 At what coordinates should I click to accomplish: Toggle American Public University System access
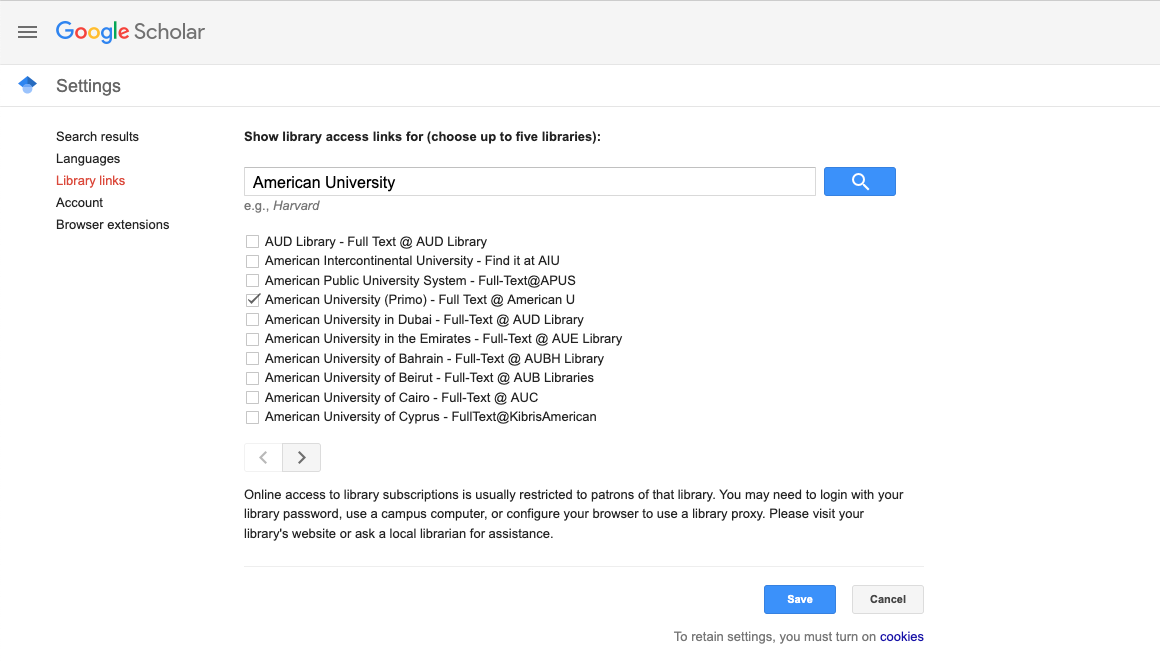(x=252, y=280)
